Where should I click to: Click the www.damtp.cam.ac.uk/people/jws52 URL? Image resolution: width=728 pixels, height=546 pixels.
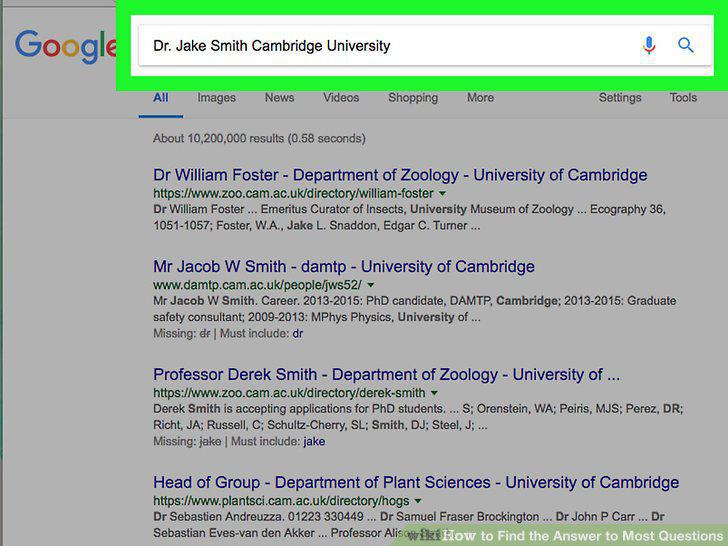point(257,285)
